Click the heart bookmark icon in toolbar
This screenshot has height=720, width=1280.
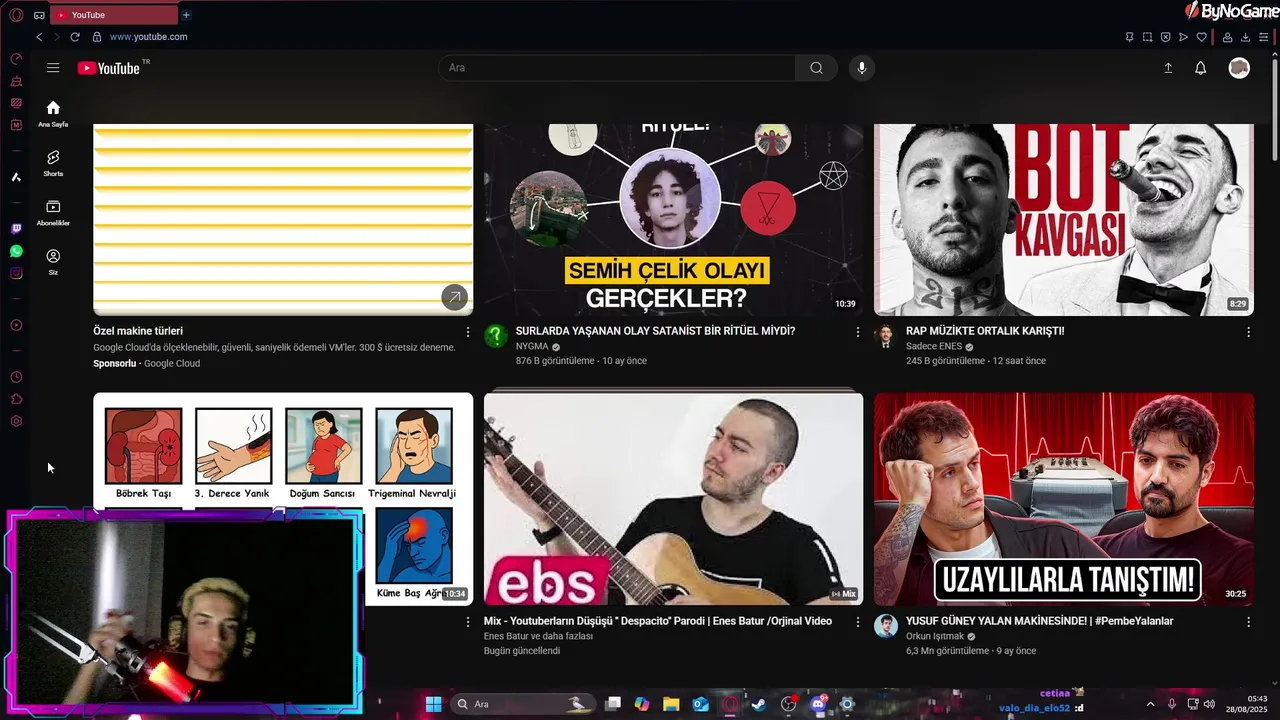tap(1201, 37)
